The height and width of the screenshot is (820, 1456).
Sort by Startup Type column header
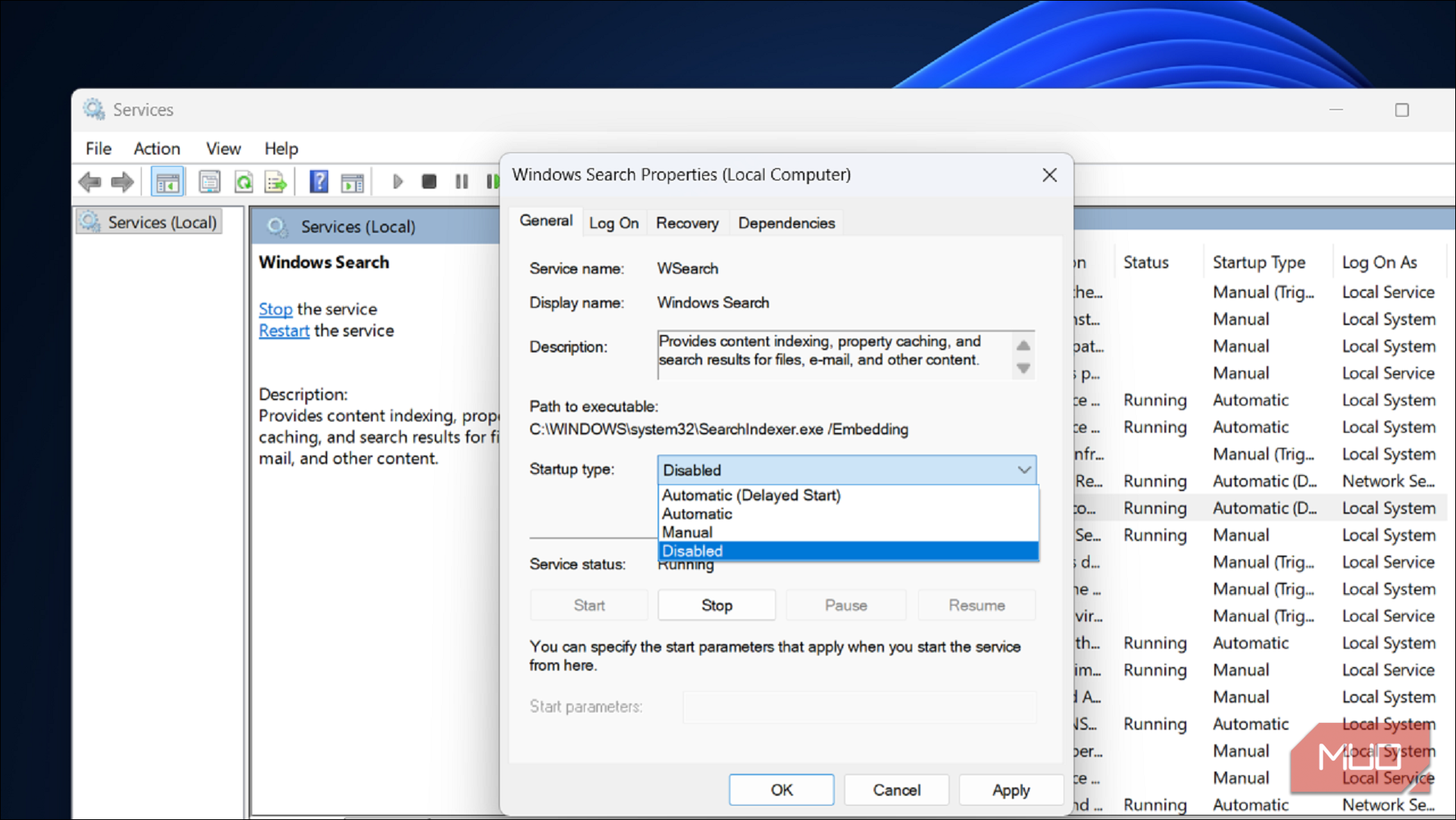(x=1259, y=262)
